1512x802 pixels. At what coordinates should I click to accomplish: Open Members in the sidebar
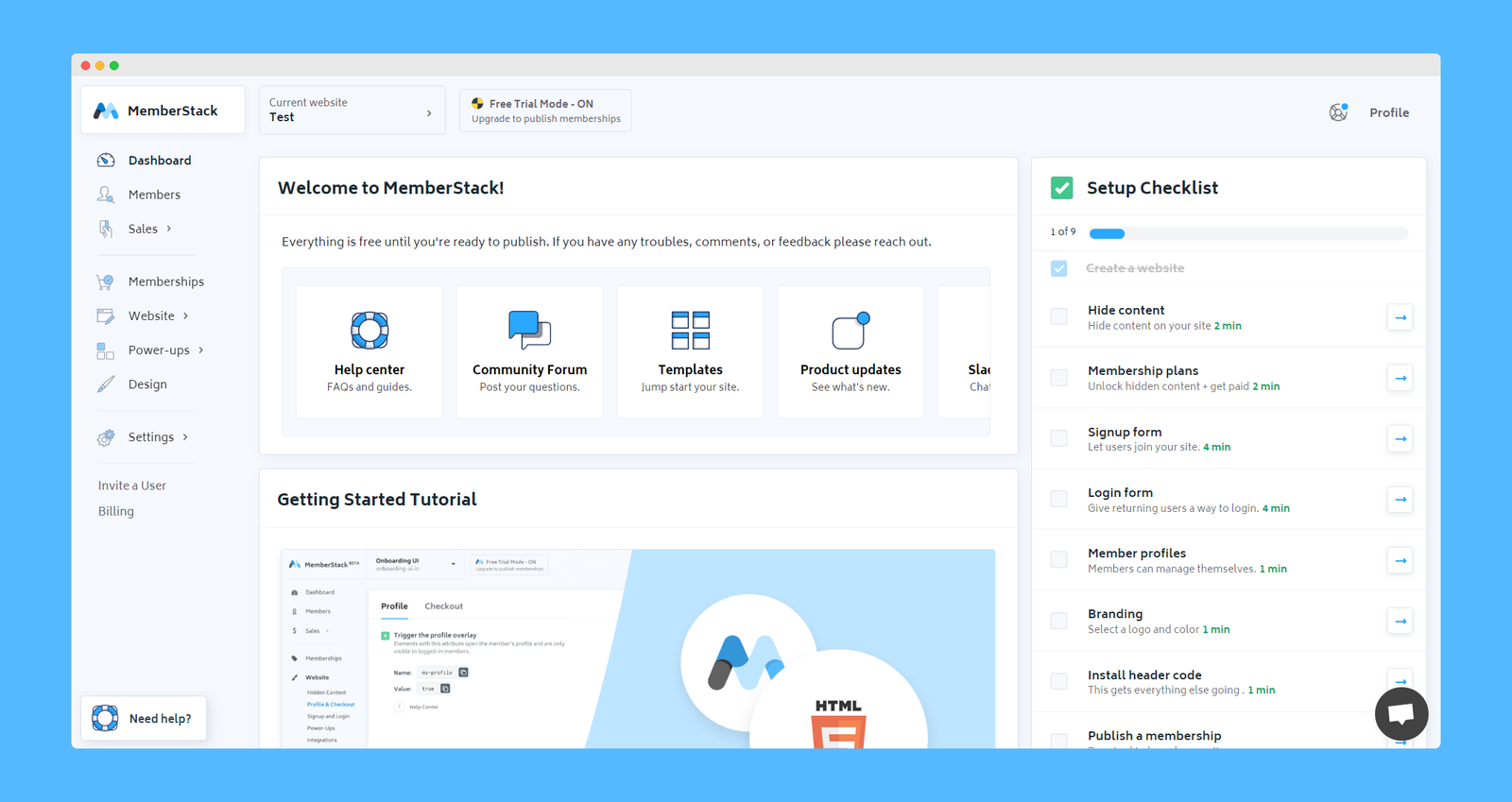(154, 195)
